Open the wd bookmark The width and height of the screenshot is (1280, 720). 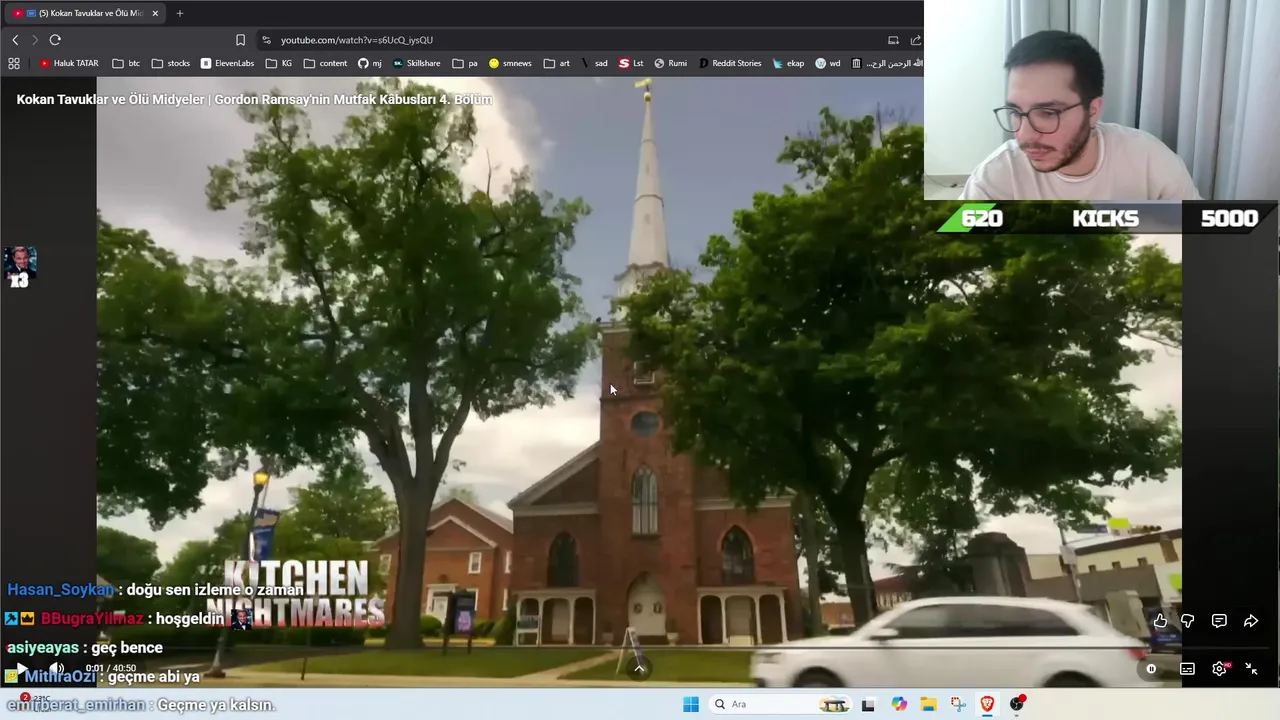pyautogui.click(x=828, y=63)
